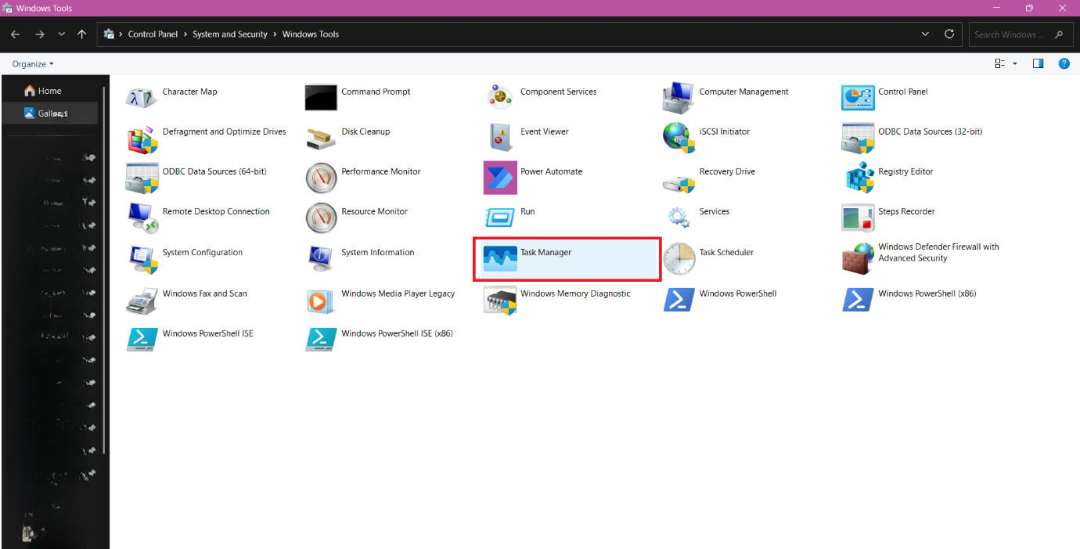Click the search magnifier icon
Image resolution: width=1080 pixels, height=549 pixels.
pyautogui.click(x=1059, y=34)
